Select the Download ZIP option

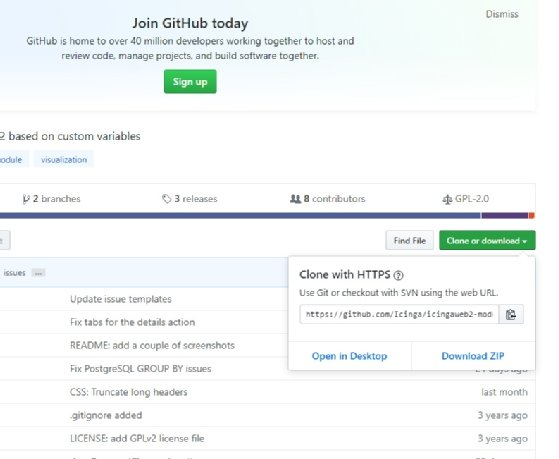coord(473,356)
